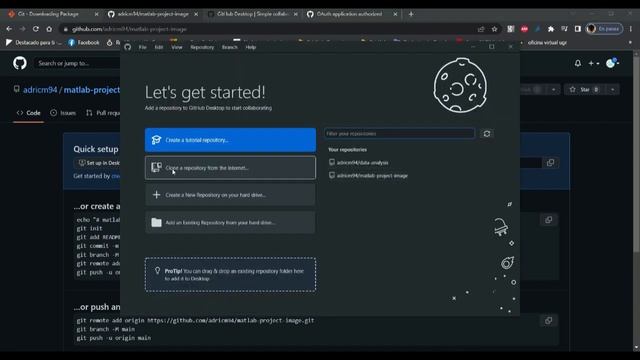Focus the Search or jump to field on GitHub

(78, 63)
